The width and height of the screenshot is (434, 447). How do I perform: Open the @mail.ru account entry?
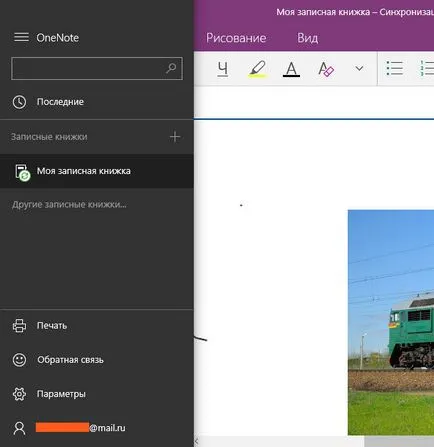pyautogui.click(x=97, y=428)
